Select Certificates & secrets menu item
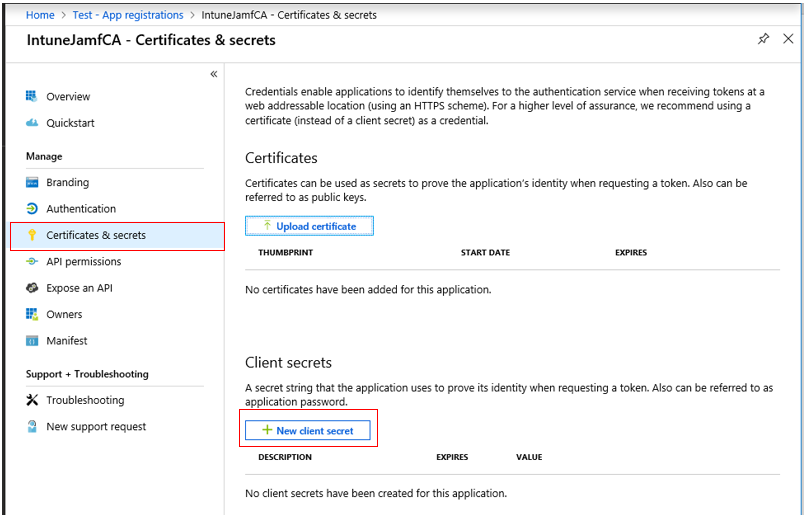Image resolution: width=807 pixels, height=515 pixels. pos(117,236)
